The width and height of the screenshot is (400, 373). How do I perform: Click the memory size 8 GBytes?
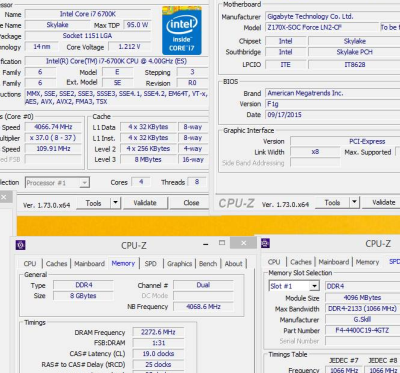pyautogui.click(x=83, y=296)
